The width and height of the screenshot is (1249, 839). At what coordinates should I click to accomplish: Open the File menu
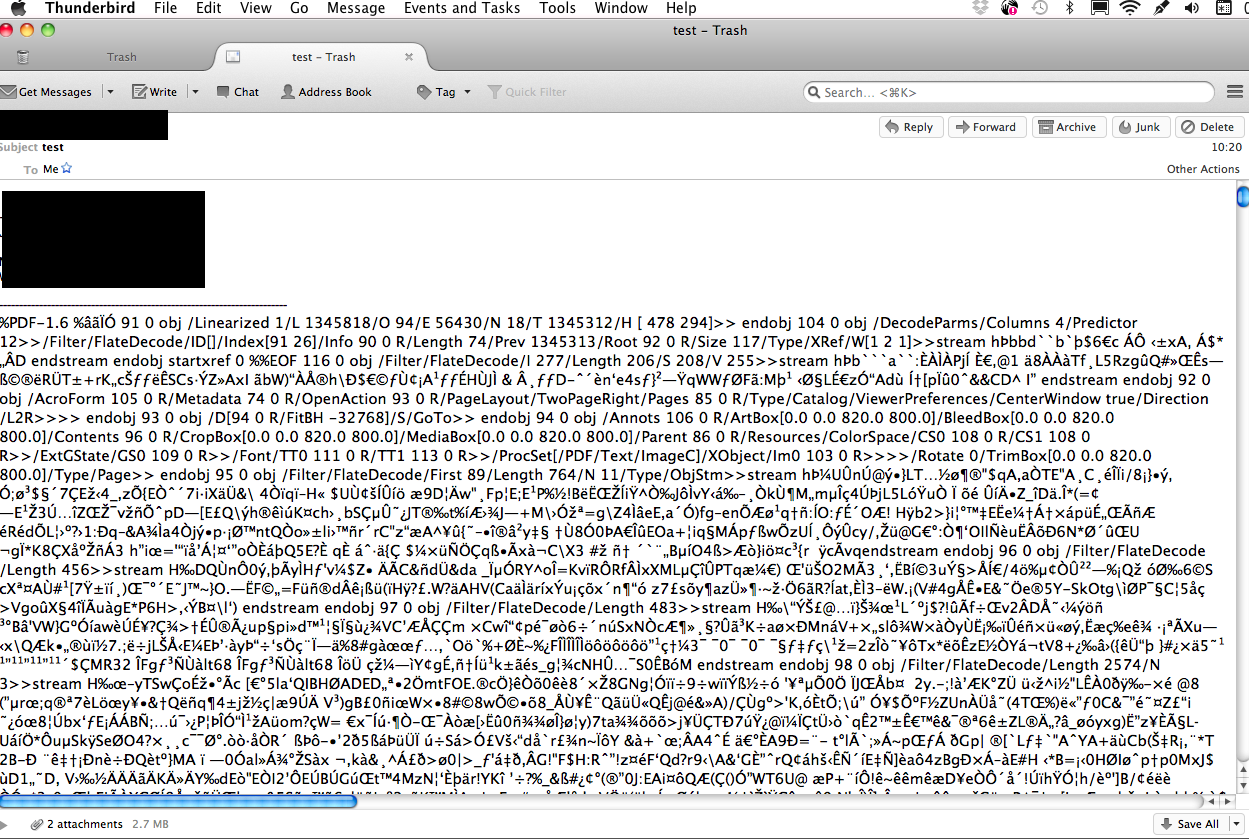coord(166,8)
